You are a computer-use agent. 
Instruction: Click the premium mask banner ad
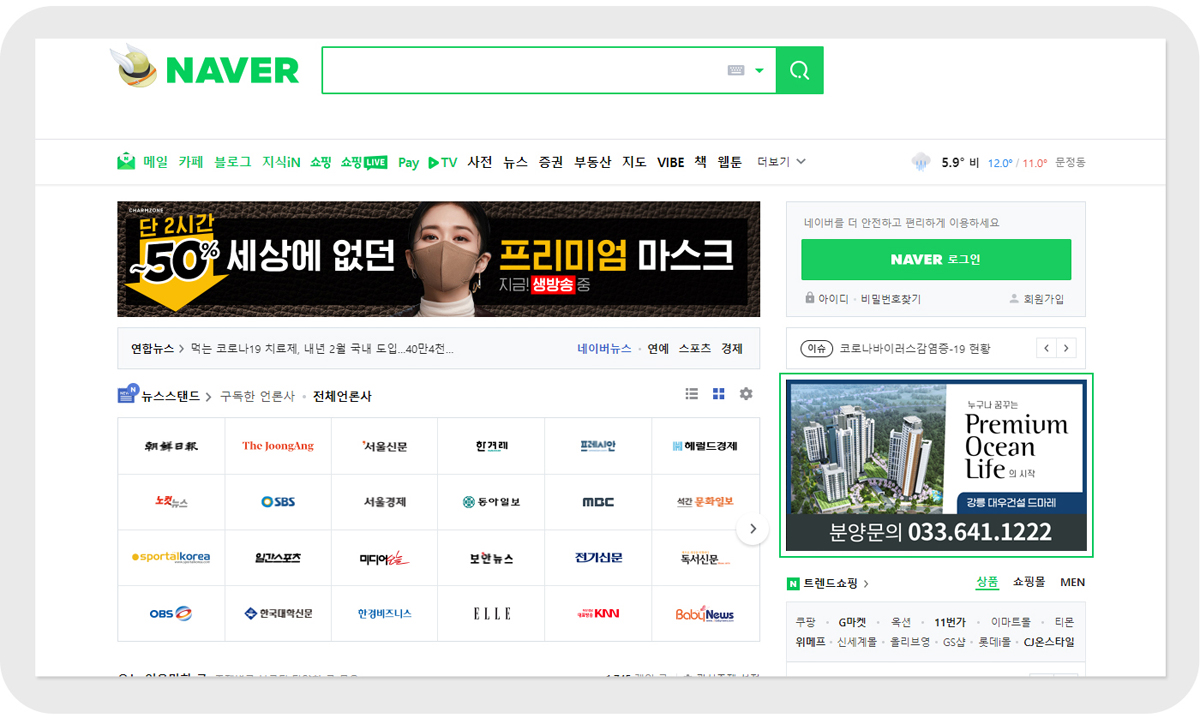click(x=438, y=259)
